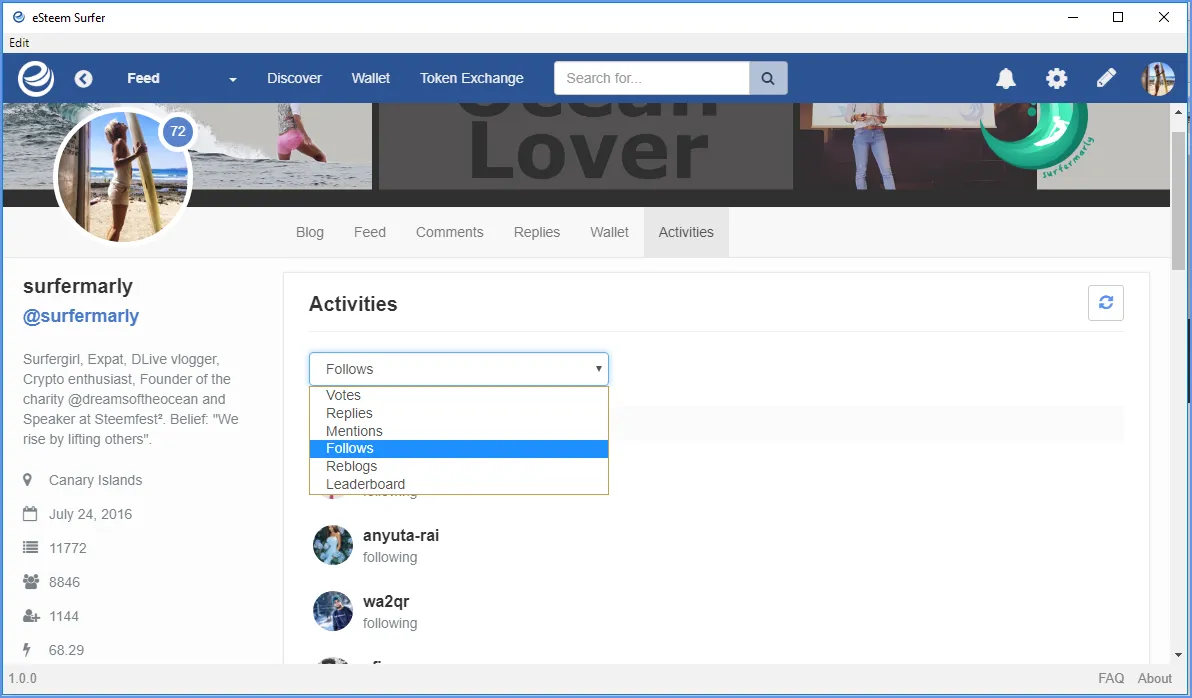The width and height of the screenshot is (1192, 698).
Task: Switch to the profile Feed tab
Action: click(x=369, y=232)
